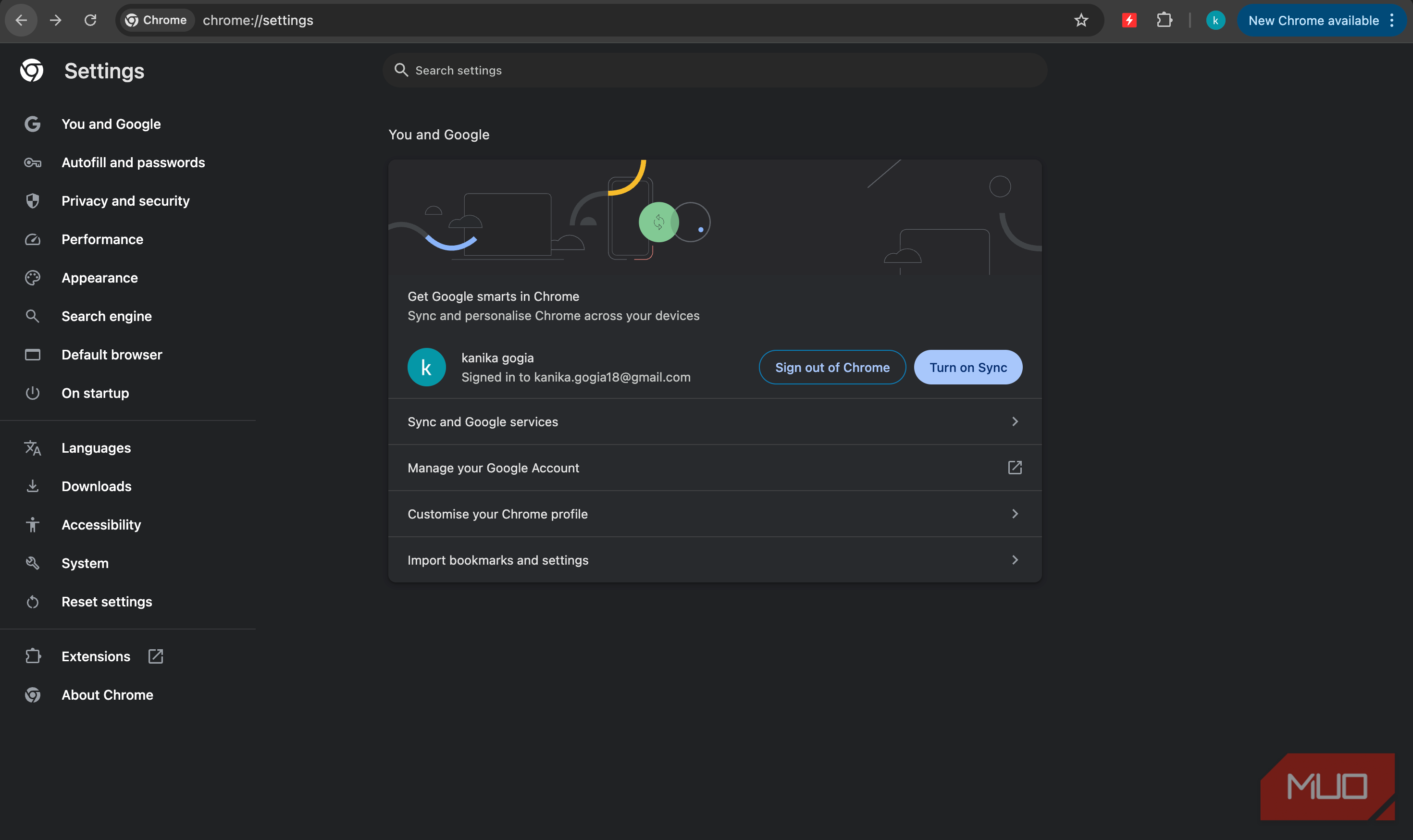Click the System wrench icon
The height and width of the screenshot is (840, 1413).
pos(32,563)
